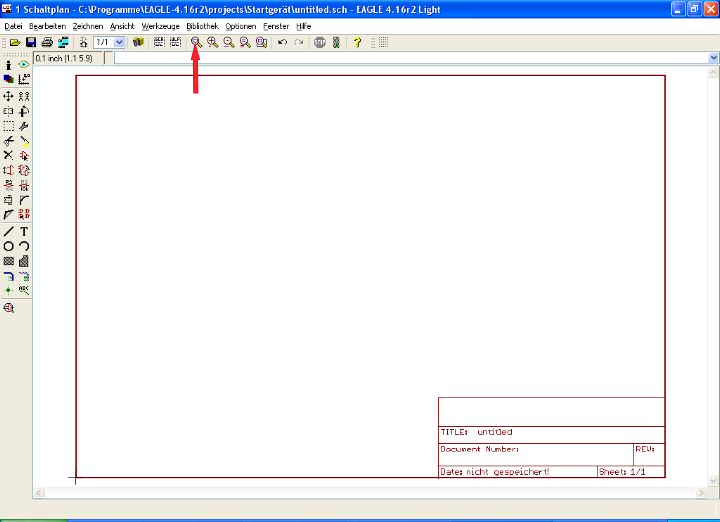Select the Move tool in the palette

(x=9, y=96)
